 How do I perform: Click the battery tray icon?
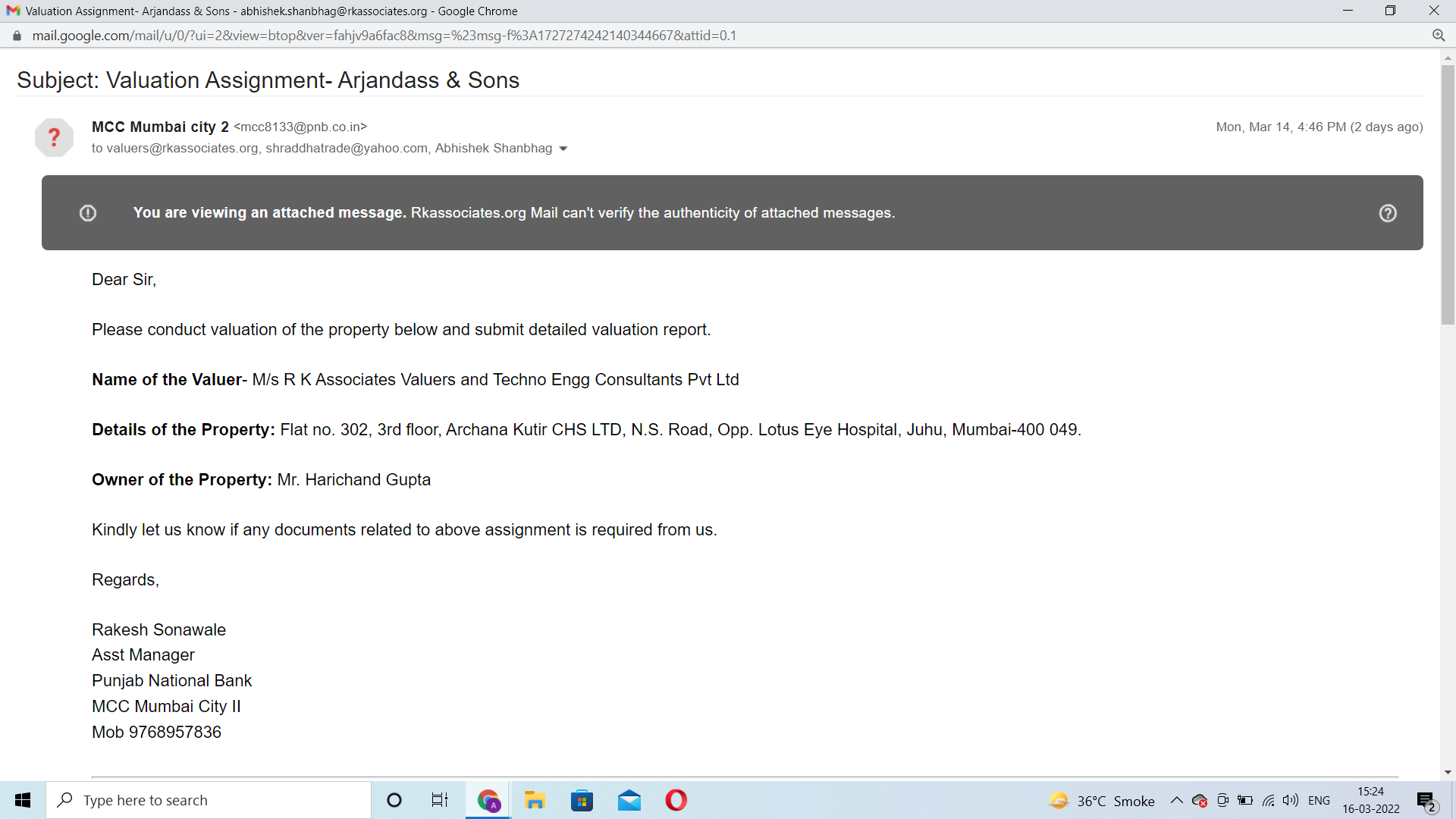coord(1245,800)
